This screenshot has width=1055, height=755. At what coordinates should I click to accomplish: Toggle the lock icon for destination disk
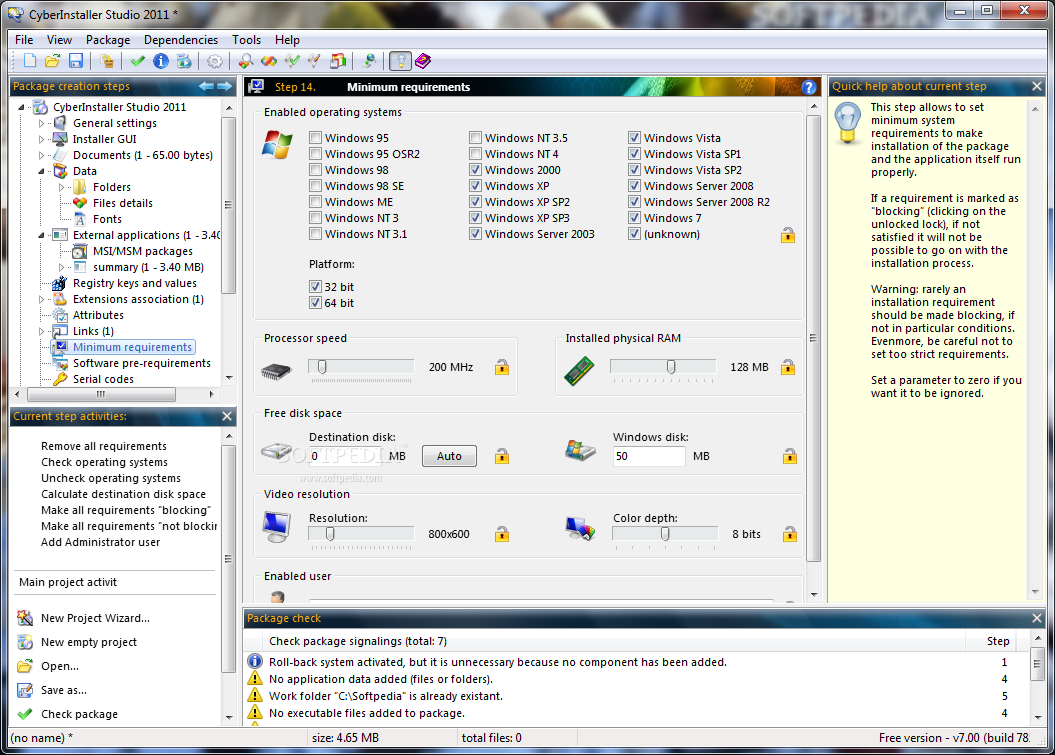[502, 456]
